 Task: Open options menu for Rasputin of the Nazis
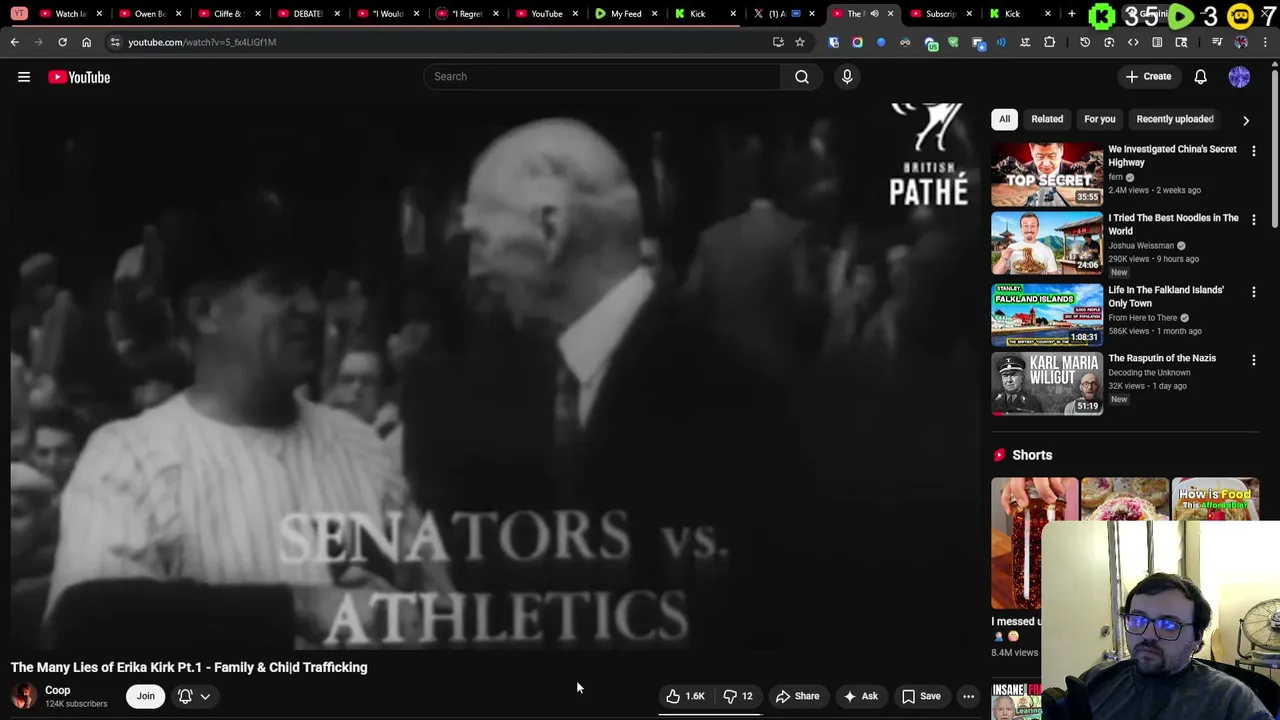[1253, 360]
